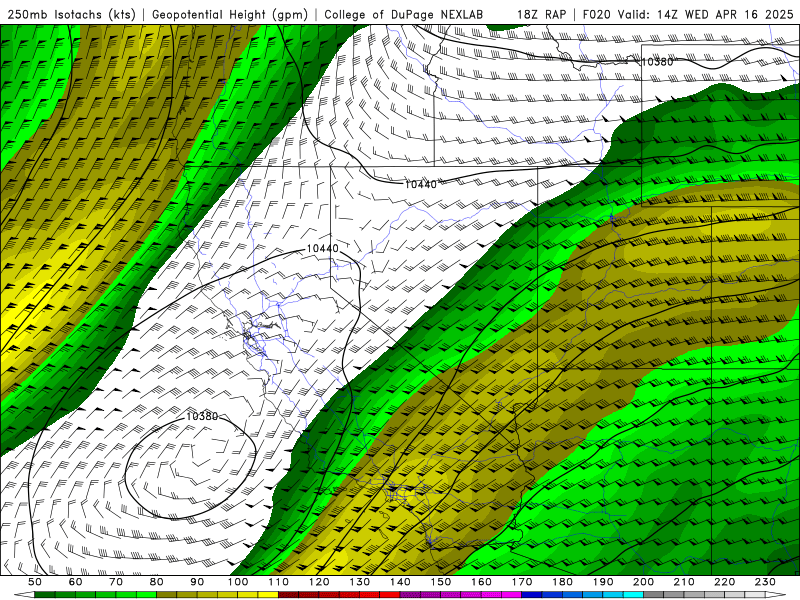Click the 10440 label on the contour under the horizontal state border
Screen dimensions: 800x600
pyautogui.click(x=420, y=184)
